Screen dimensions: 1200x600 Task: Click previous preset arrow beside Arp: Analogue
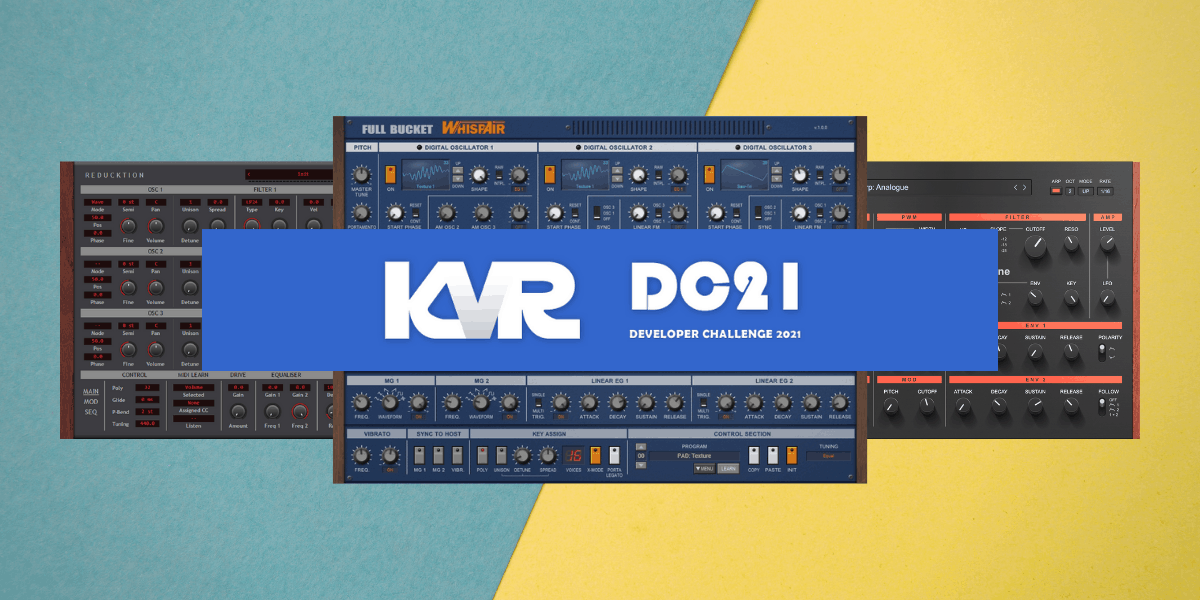click(x=1015, y=187)
